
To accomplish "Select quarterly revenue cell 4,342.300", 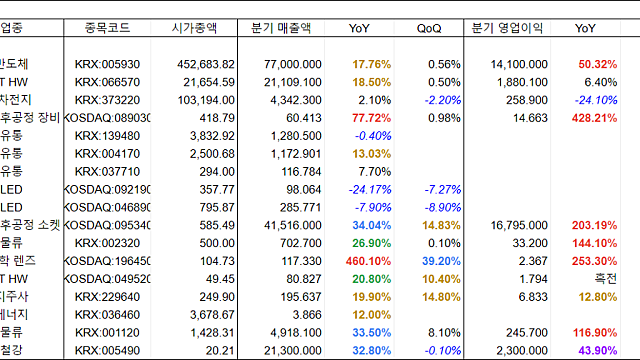I will [x=296, y=100].
